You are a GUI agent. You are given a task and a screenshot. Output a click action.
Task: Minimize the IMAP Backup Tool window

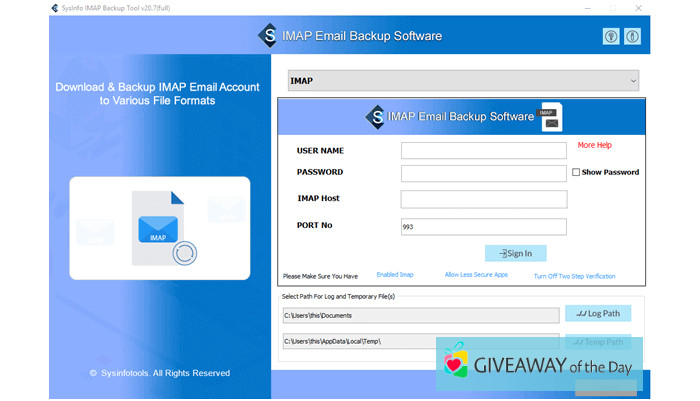coord(588,8)
